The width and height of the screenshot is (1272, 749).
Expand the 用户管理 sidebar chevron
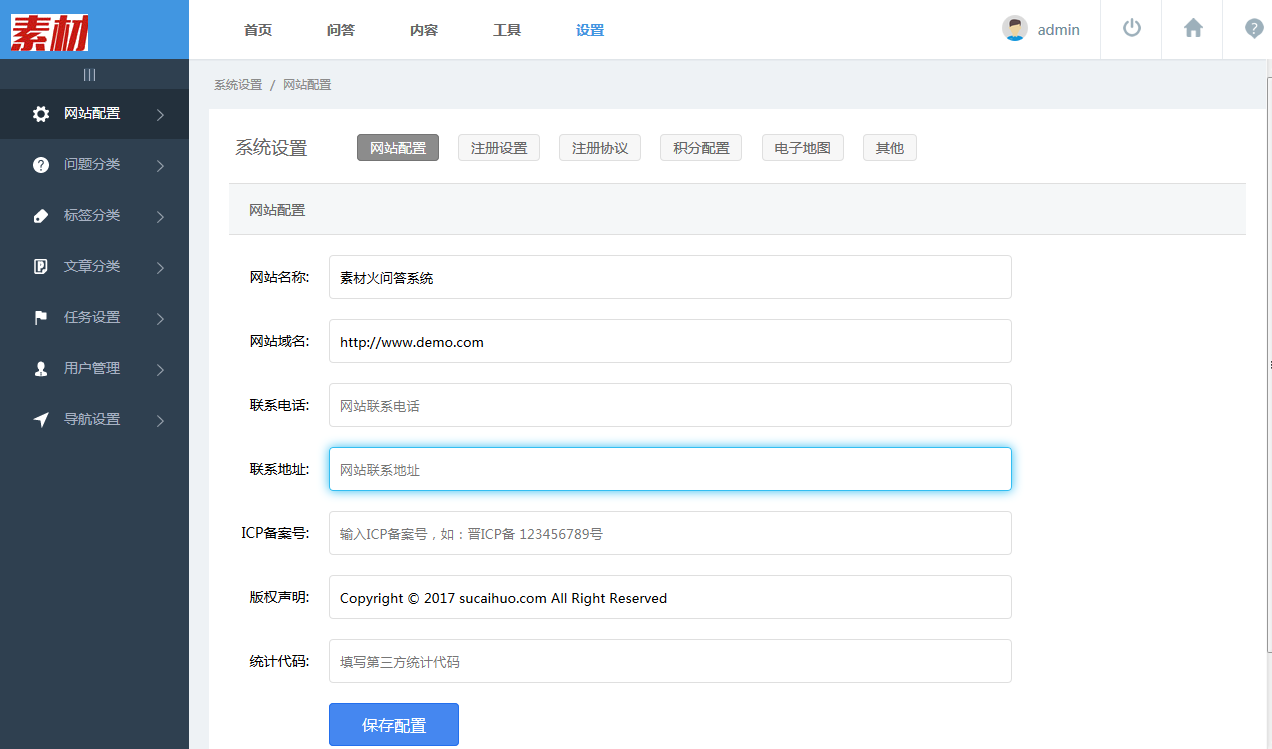(x=160, y=370)
